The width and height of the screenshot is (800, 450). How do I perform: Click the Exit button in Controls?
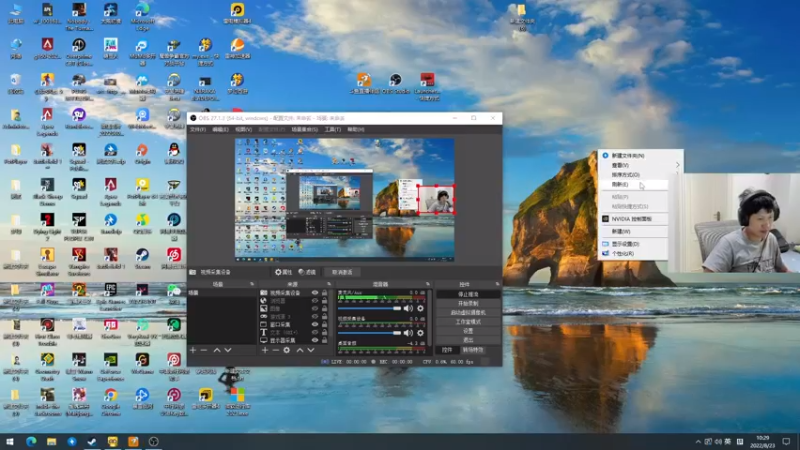point(468,340)
